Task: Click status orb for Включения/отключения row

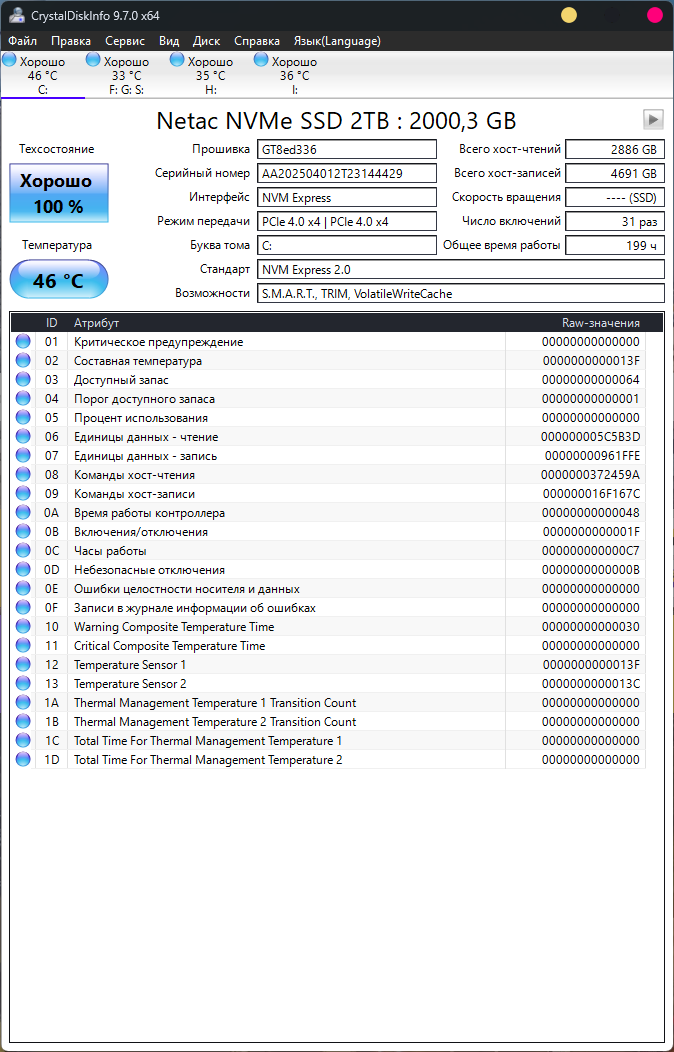Action: [x=23, y=531]
